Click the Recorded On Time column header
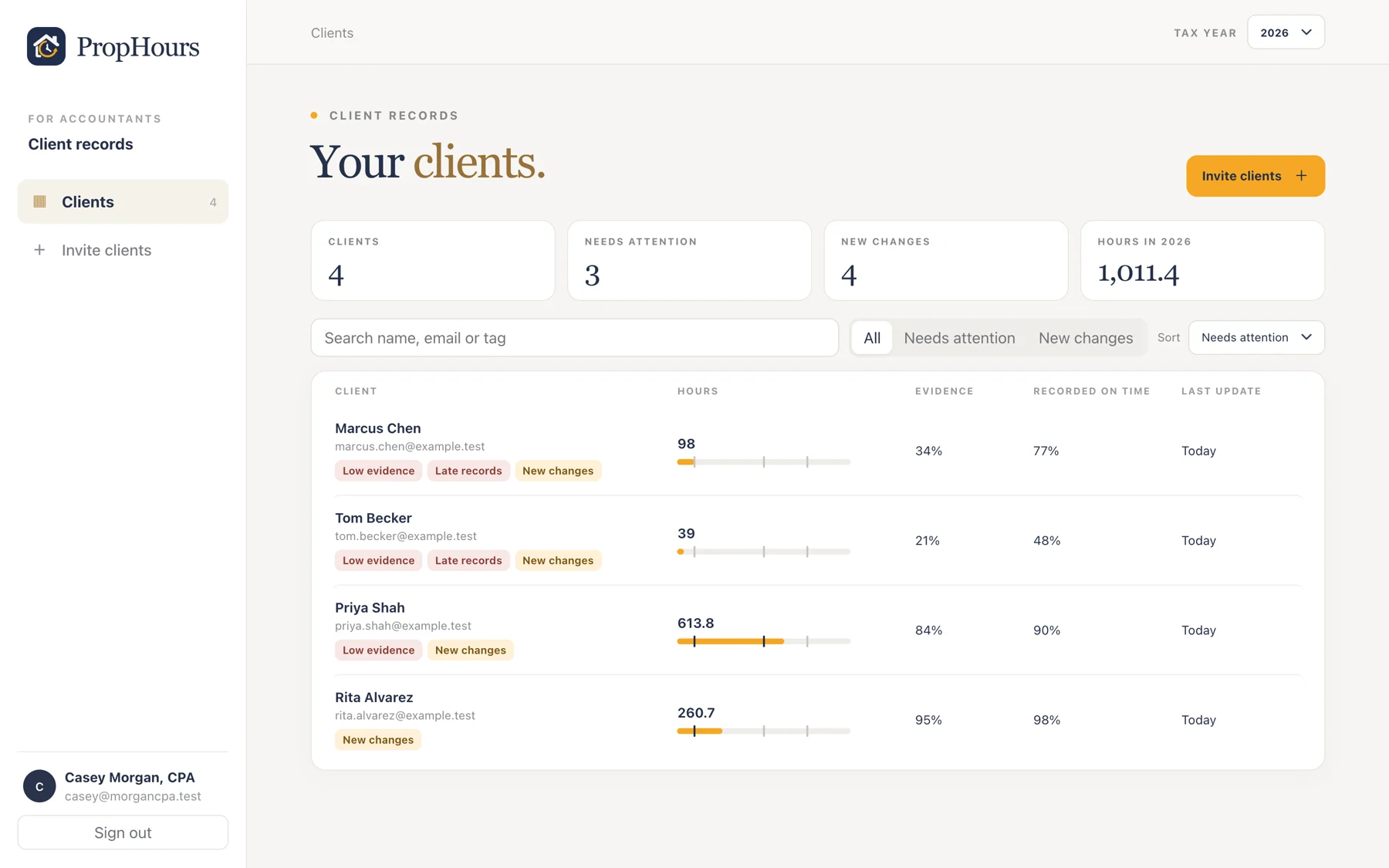Screen dimensions: 1389x868 [x=1091, y=391]
